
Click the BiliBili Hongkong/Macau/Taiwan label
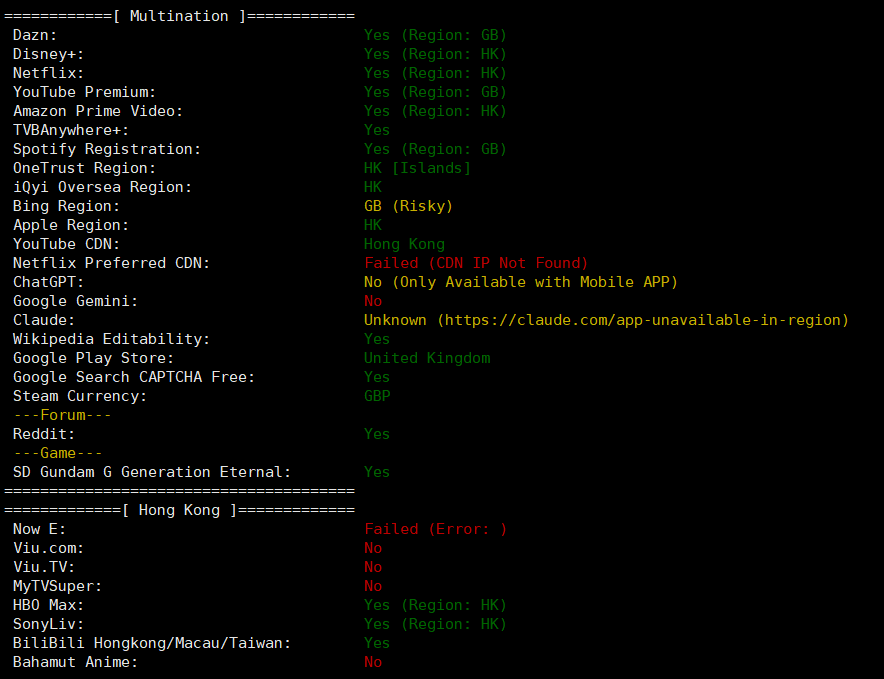[152, 643]
